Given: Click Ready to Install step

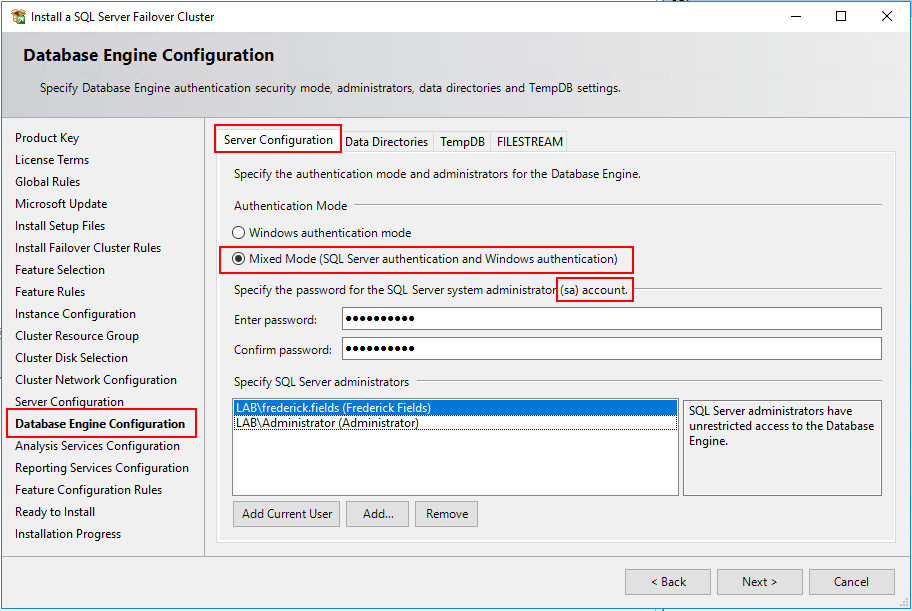Looking at the screenshot, I should click(x=55, y=512).
